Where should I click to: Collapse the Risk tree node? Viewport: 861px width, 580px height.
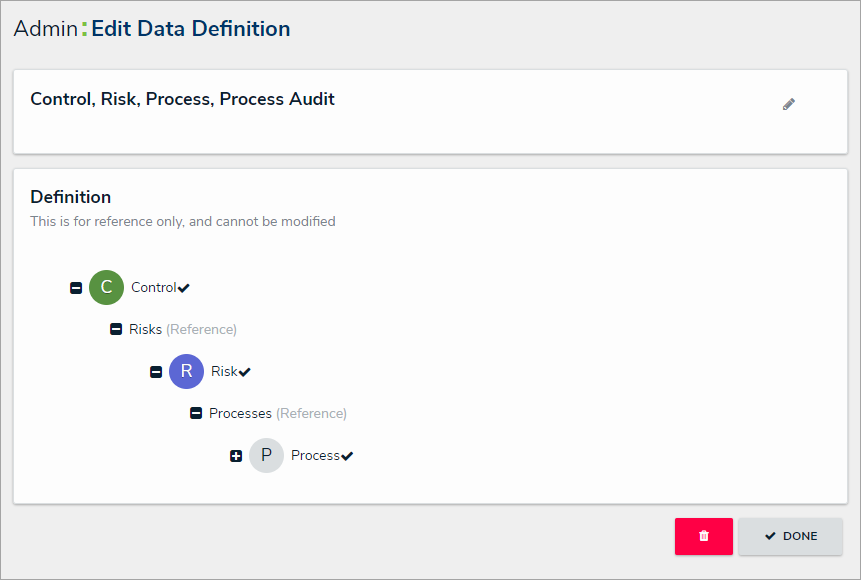pos(156,372)
